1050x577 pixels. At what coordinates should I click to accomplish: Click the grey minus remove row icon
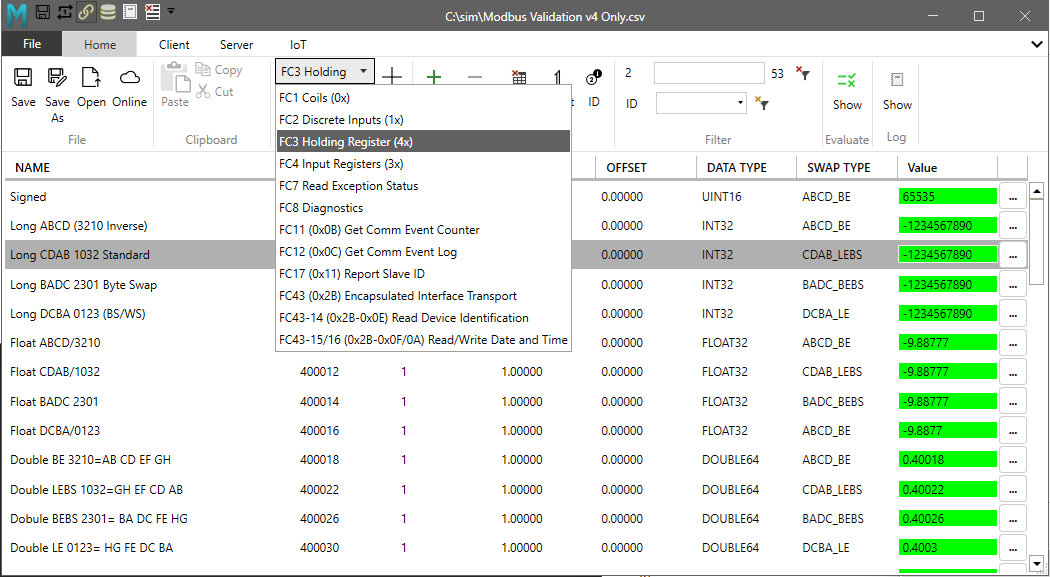point(475,77)
